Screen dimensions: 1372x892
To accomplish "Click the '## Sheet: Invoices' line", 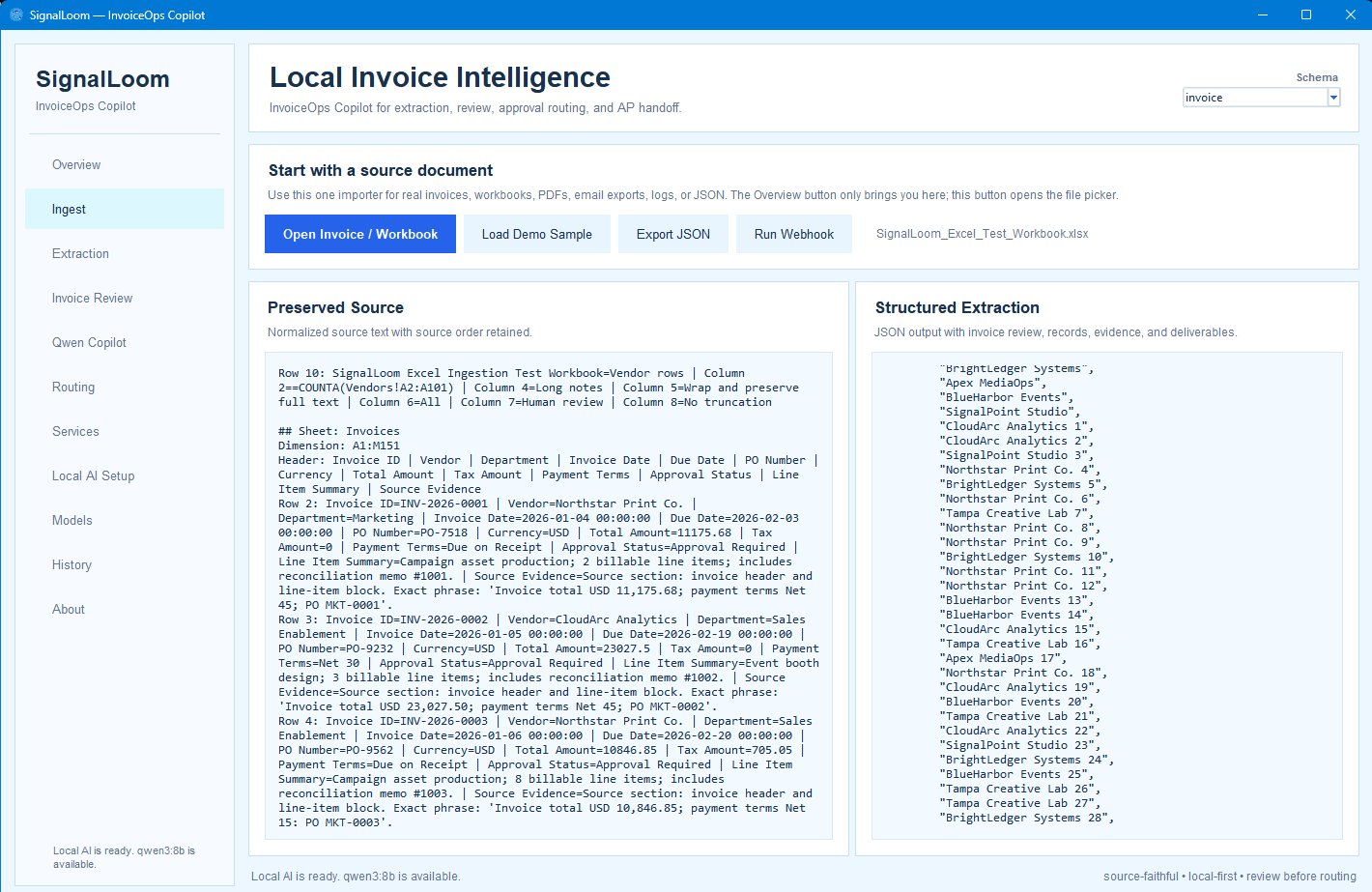I will point(339,431).
